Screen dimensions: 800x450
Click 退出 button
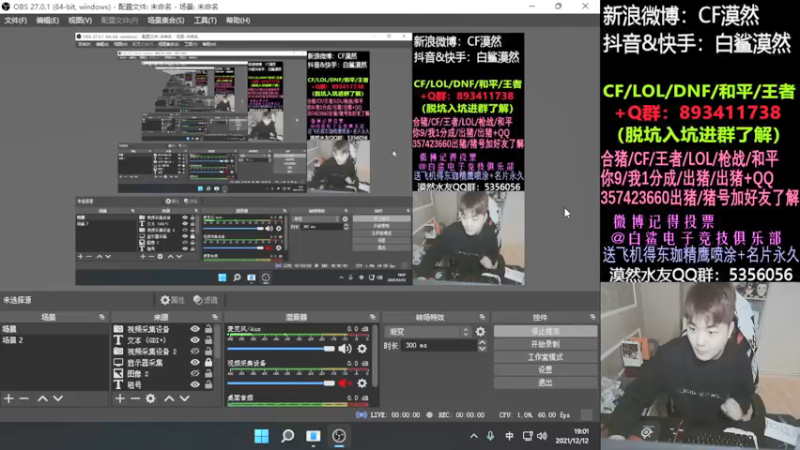click(545, 383)
